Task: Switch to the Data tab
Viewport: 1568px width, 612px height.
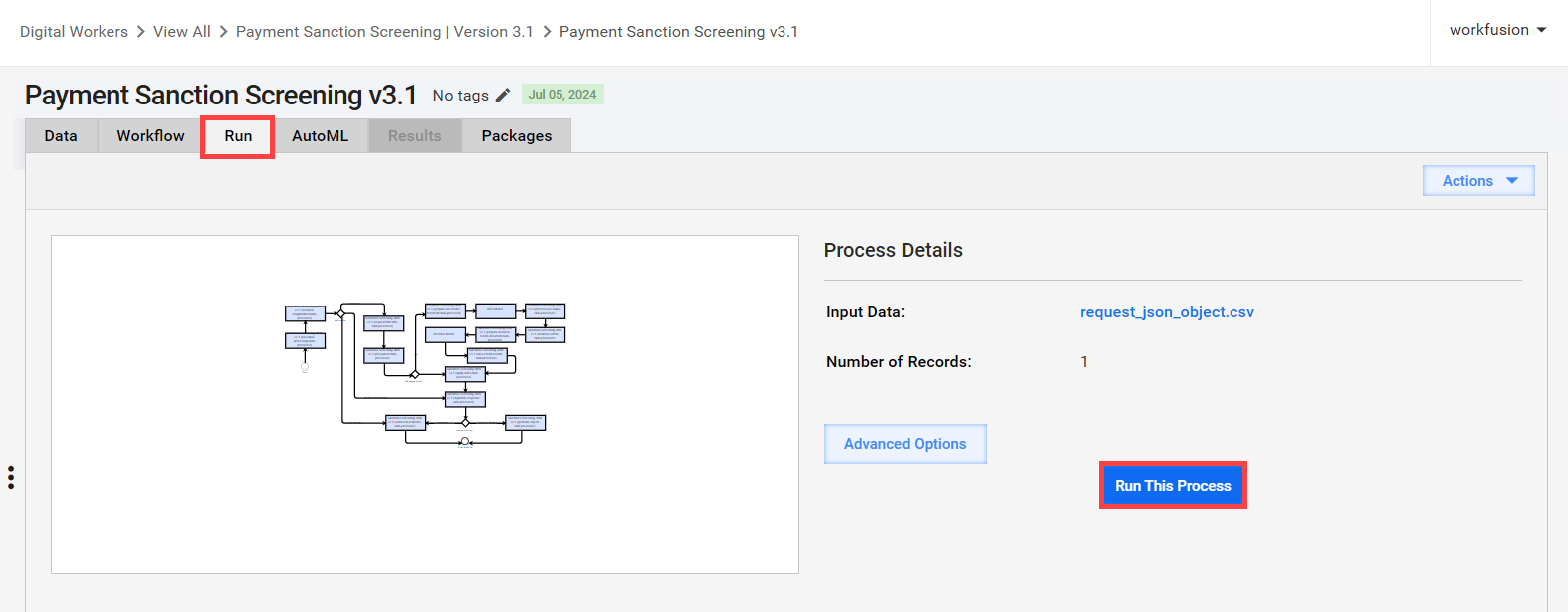Action: (x=61, y=136)
